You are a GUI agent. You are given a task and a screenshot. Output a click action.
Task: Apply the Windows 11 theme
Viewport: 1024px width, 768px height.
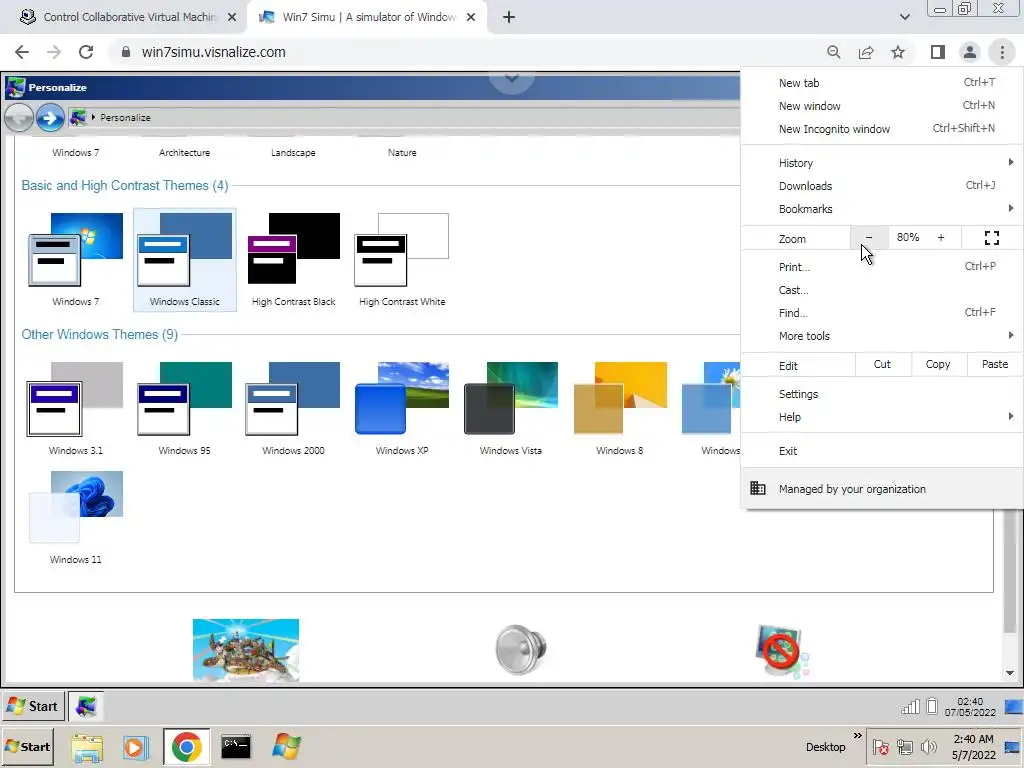[x=75, y=507]
